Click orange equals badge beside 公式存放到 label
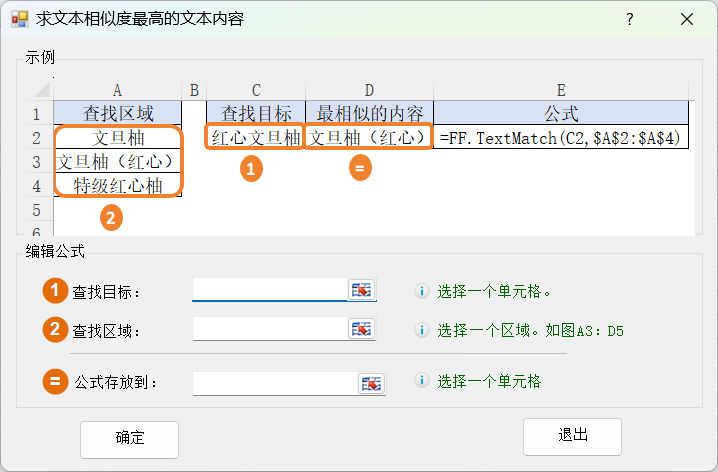 pyautogui.click(x=54, y=381)
